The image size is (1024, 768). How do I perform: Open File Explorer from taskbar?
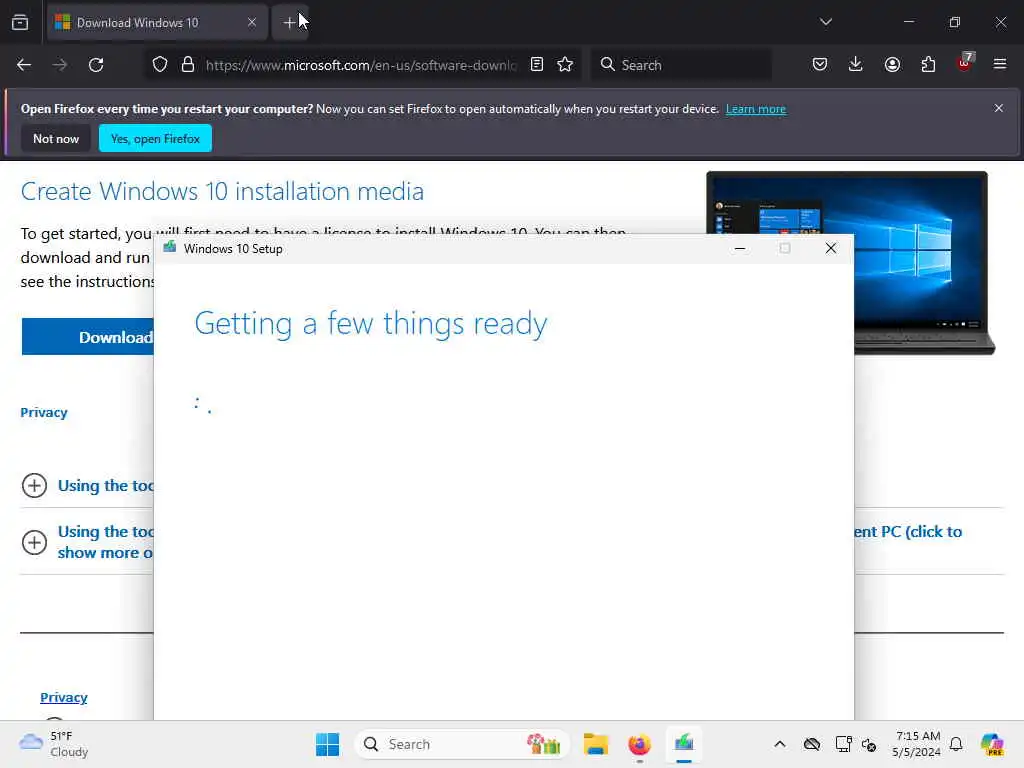click(596, 744)
